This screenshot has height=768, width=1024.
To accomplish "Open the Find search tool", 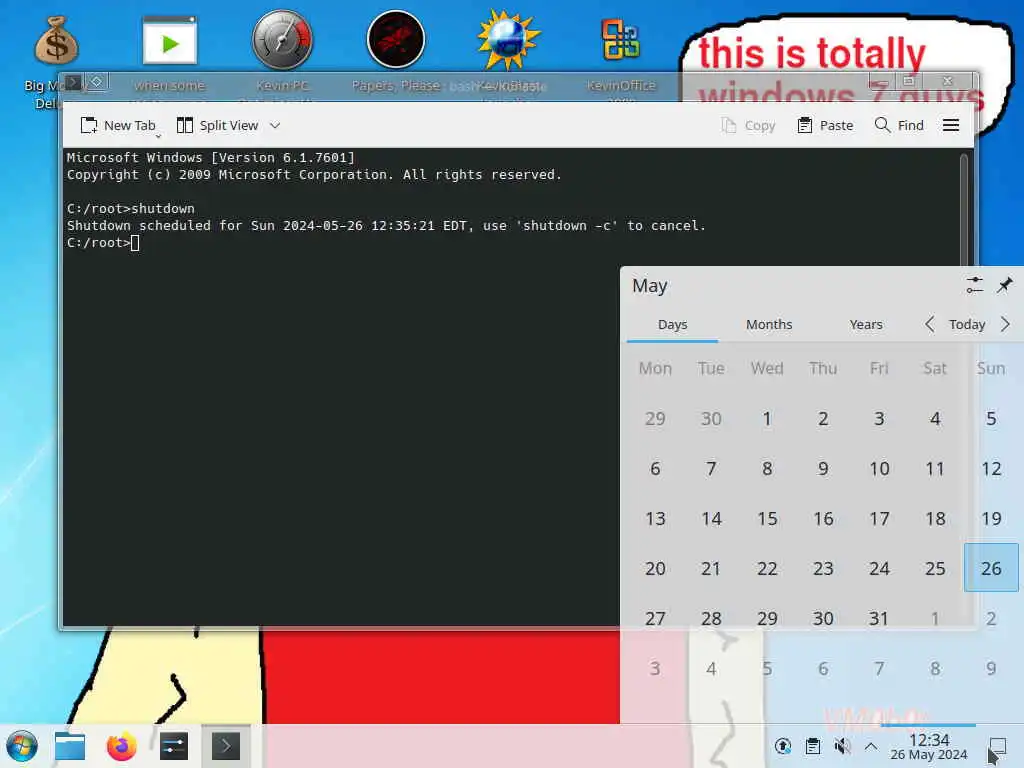I will tap(899, 125).
